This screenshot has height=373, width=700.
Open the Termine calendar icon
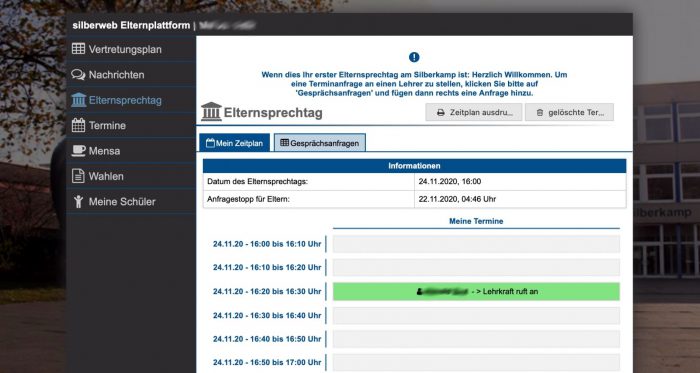(x=78, y=125)
